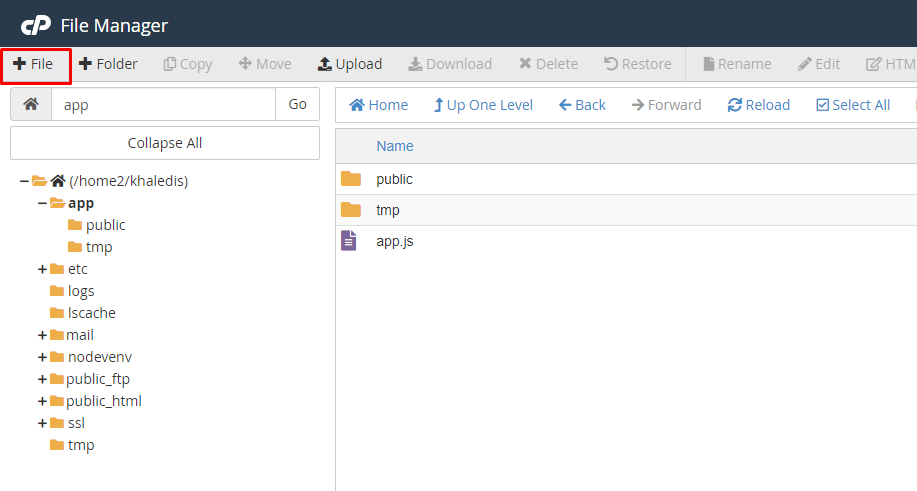This screenshot has height=491, width=917.
Task: Go Up One Level
Action: pos(483,105)
